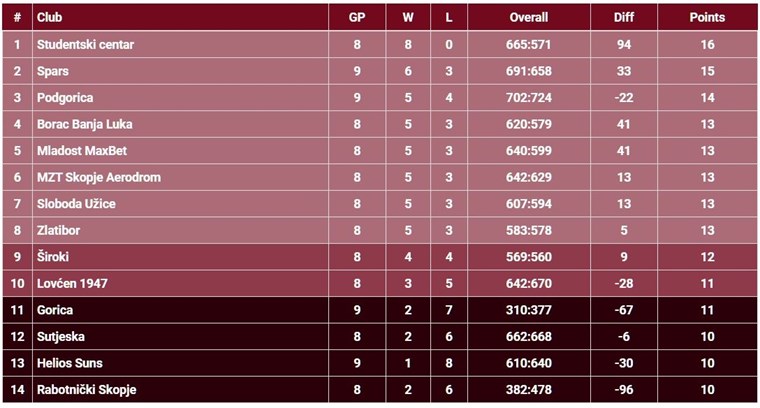Viewport: 760px width, 408px height.
Task: Select Rabotnički Skopje at table bottom
Action: [87, 390]
